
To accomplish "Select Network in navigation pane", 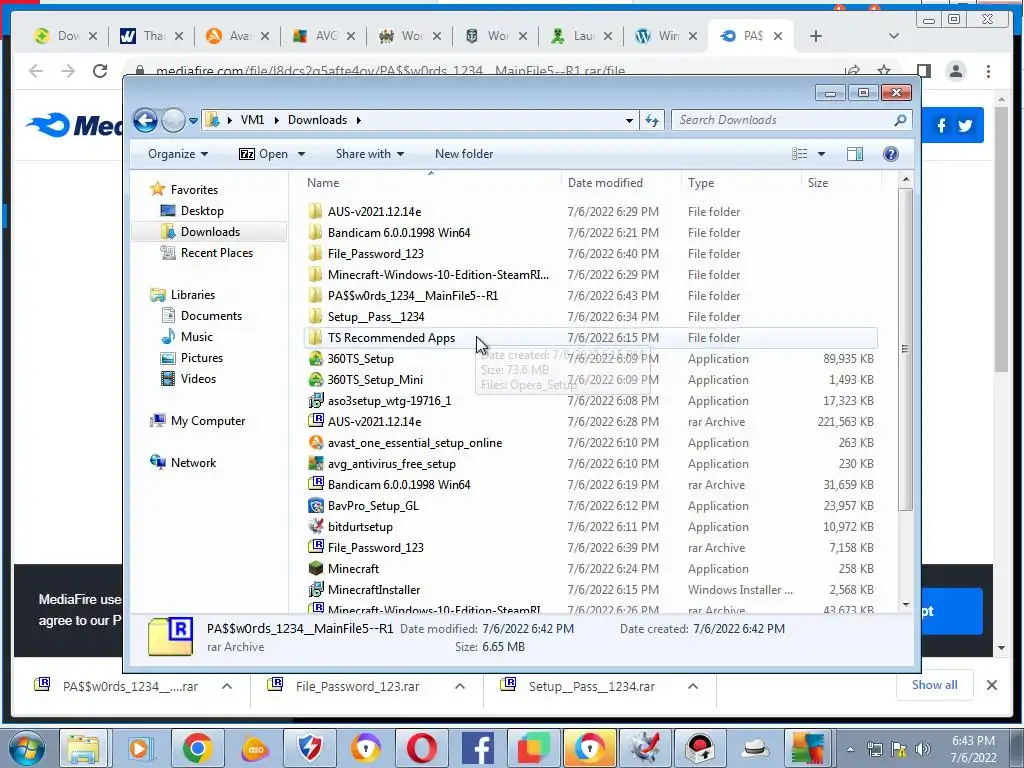I will coord(183,462).
